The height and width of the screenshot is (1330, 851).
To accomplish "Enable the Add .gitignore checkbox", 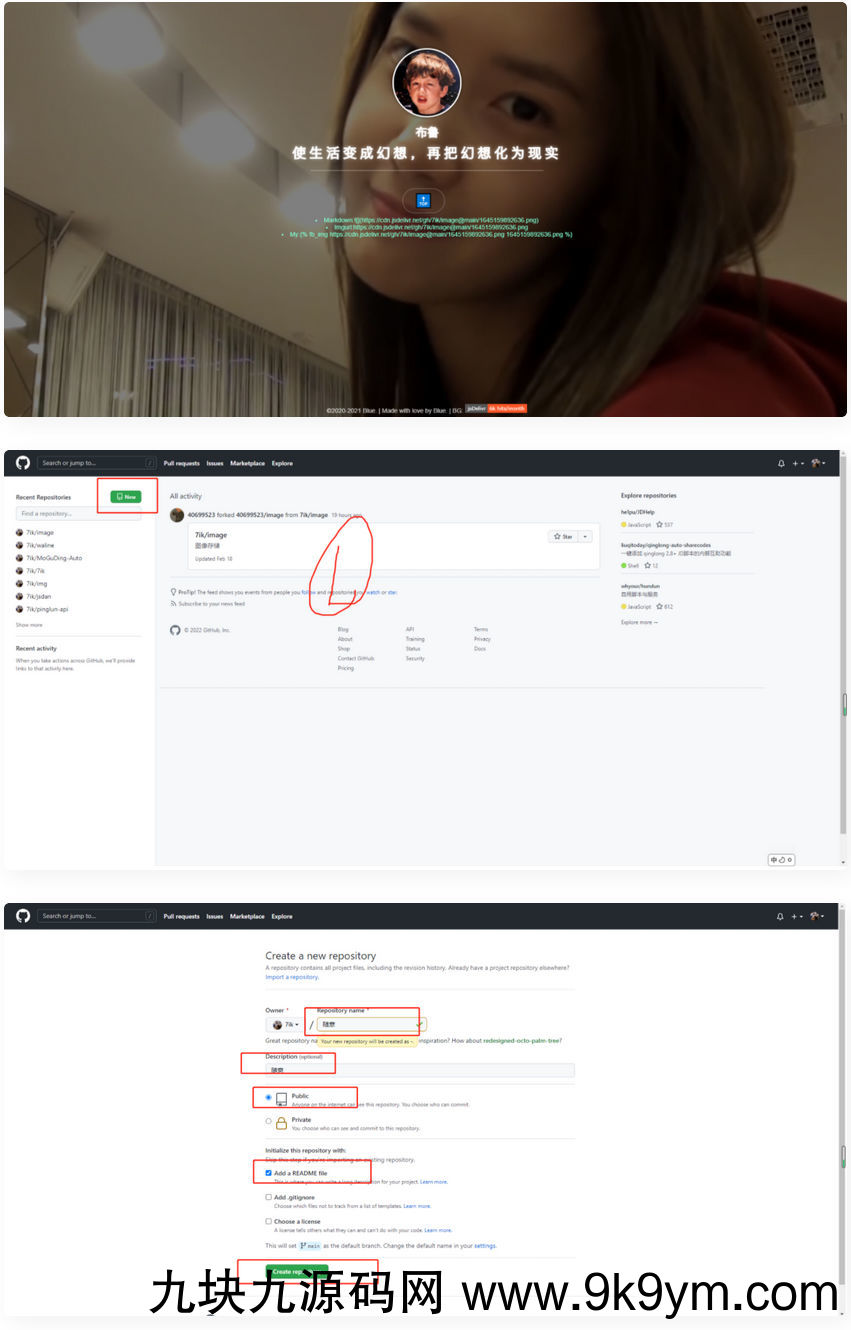I will [x=268, y=1197].
